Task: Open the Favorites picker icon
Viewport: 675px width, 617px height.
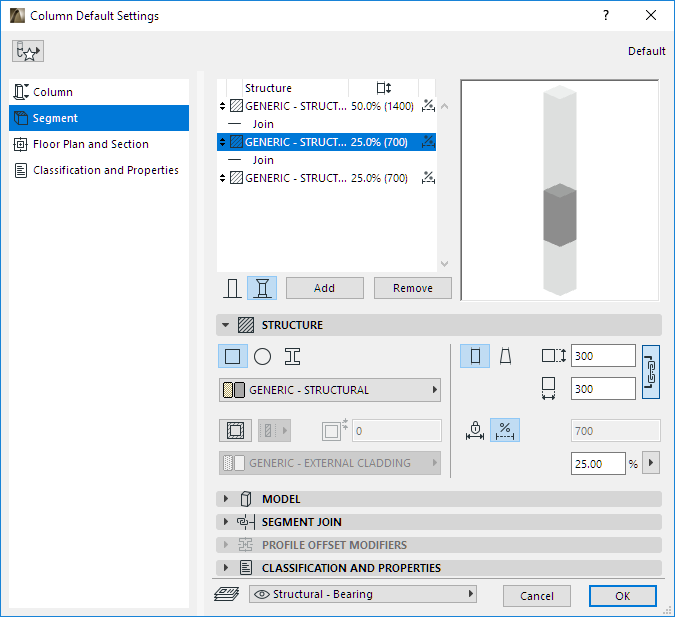Action: 28,51
